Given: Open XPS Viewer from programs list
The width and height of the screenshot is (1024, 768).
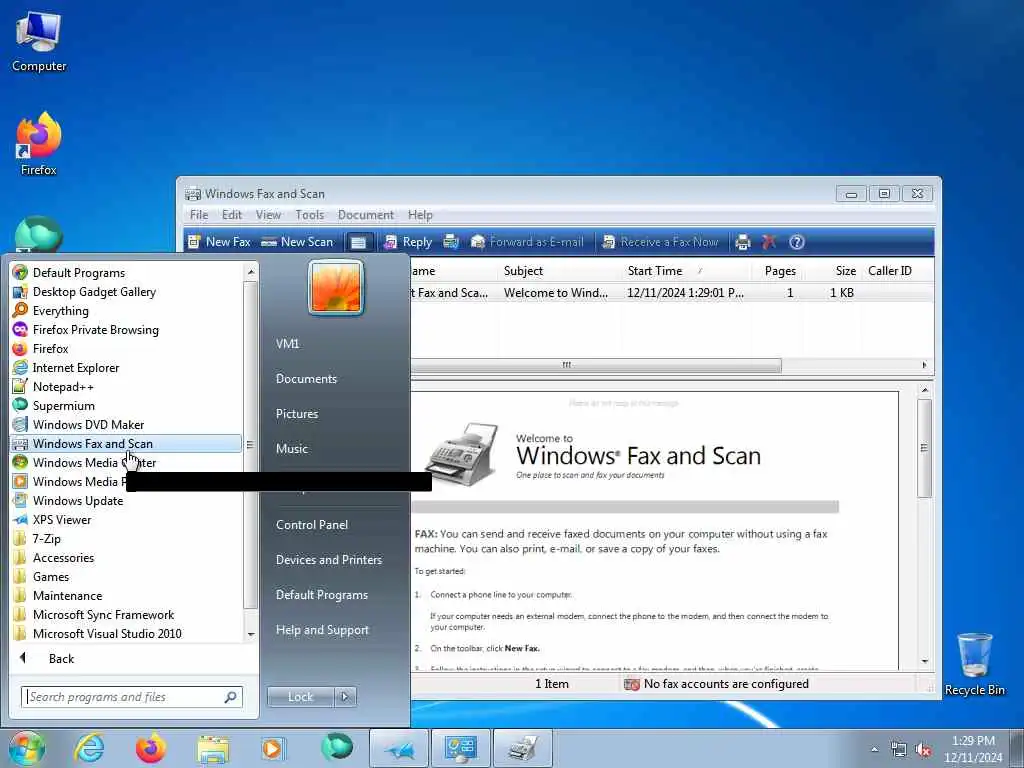Looking at the screenshot, I should pos(127,520).
